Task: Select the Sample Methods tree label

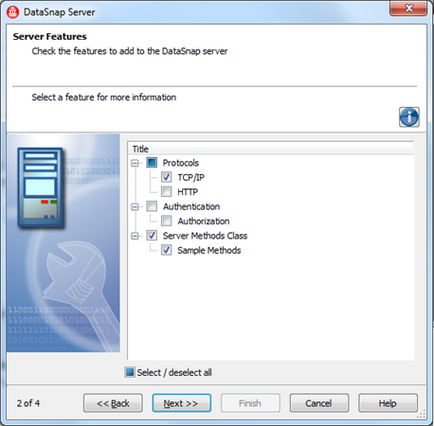Action: 209,250
